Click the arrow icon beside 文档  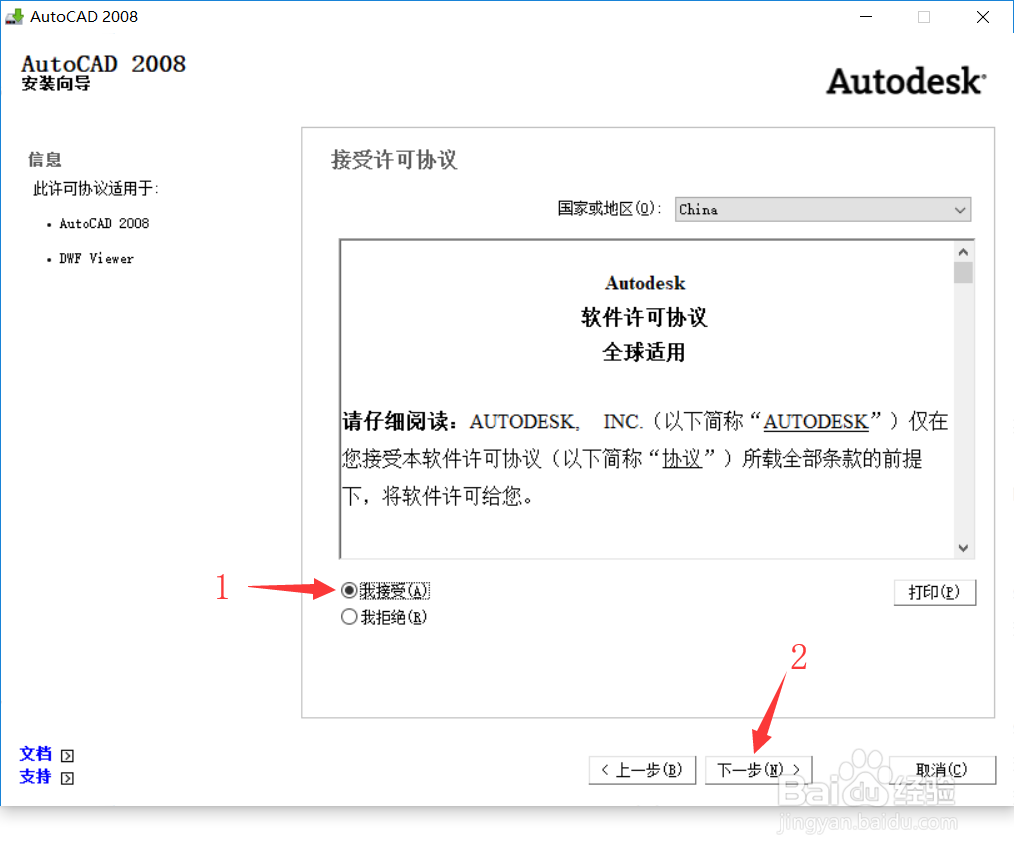tap(67, 755)
